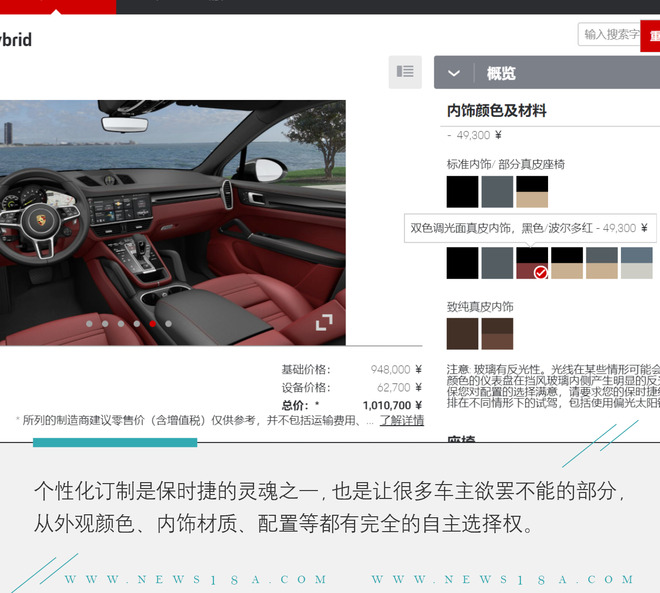Click the red button beside search field
This screenshot has height=593, width=660.
pos(650,36)
